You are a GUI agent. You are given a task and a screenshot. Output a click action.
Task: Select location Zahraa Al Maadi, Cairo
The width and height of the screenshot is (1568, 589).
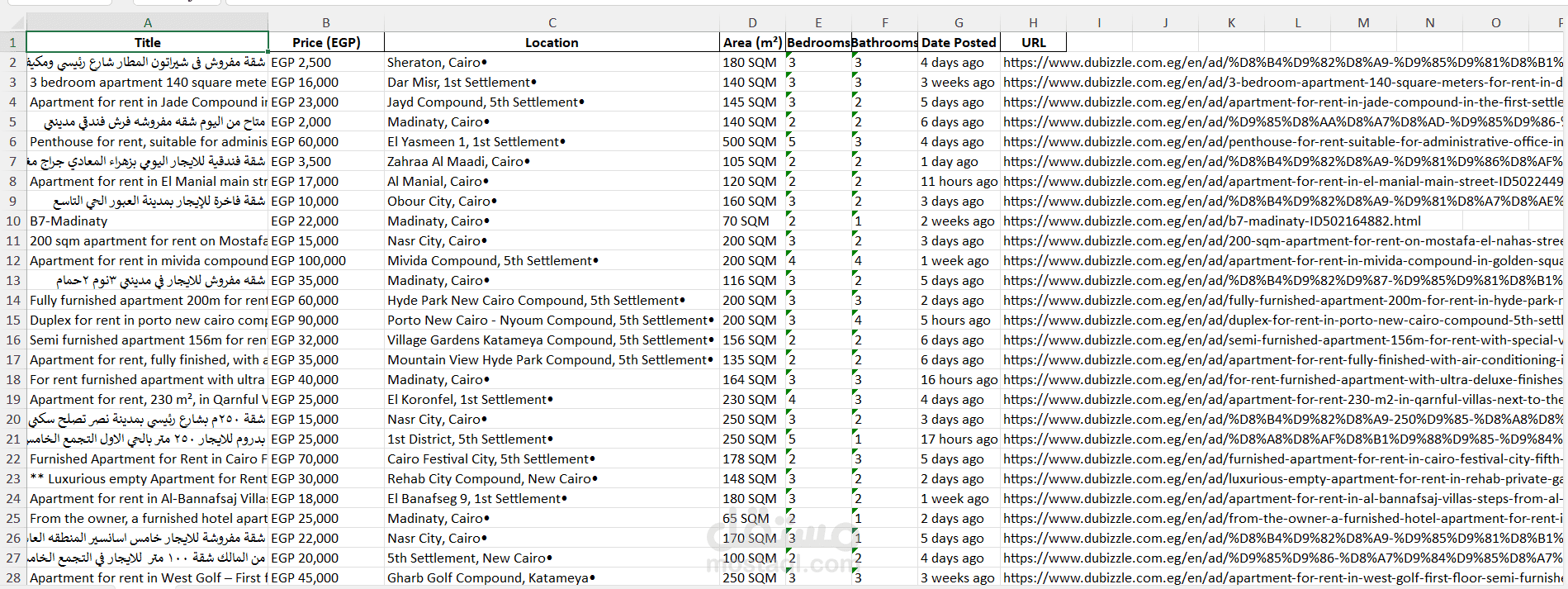point(552,161)
